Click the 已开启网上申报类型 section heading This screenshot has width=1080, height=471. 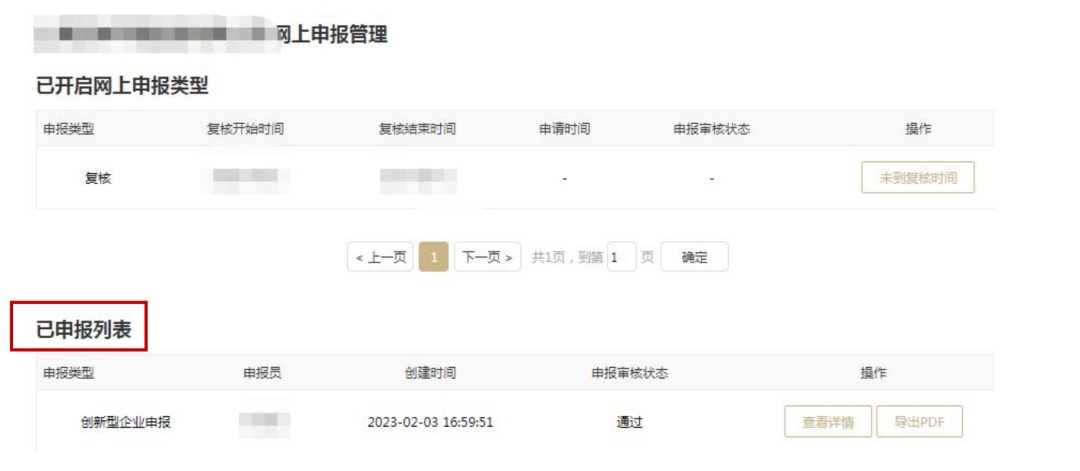click(122, 86)
